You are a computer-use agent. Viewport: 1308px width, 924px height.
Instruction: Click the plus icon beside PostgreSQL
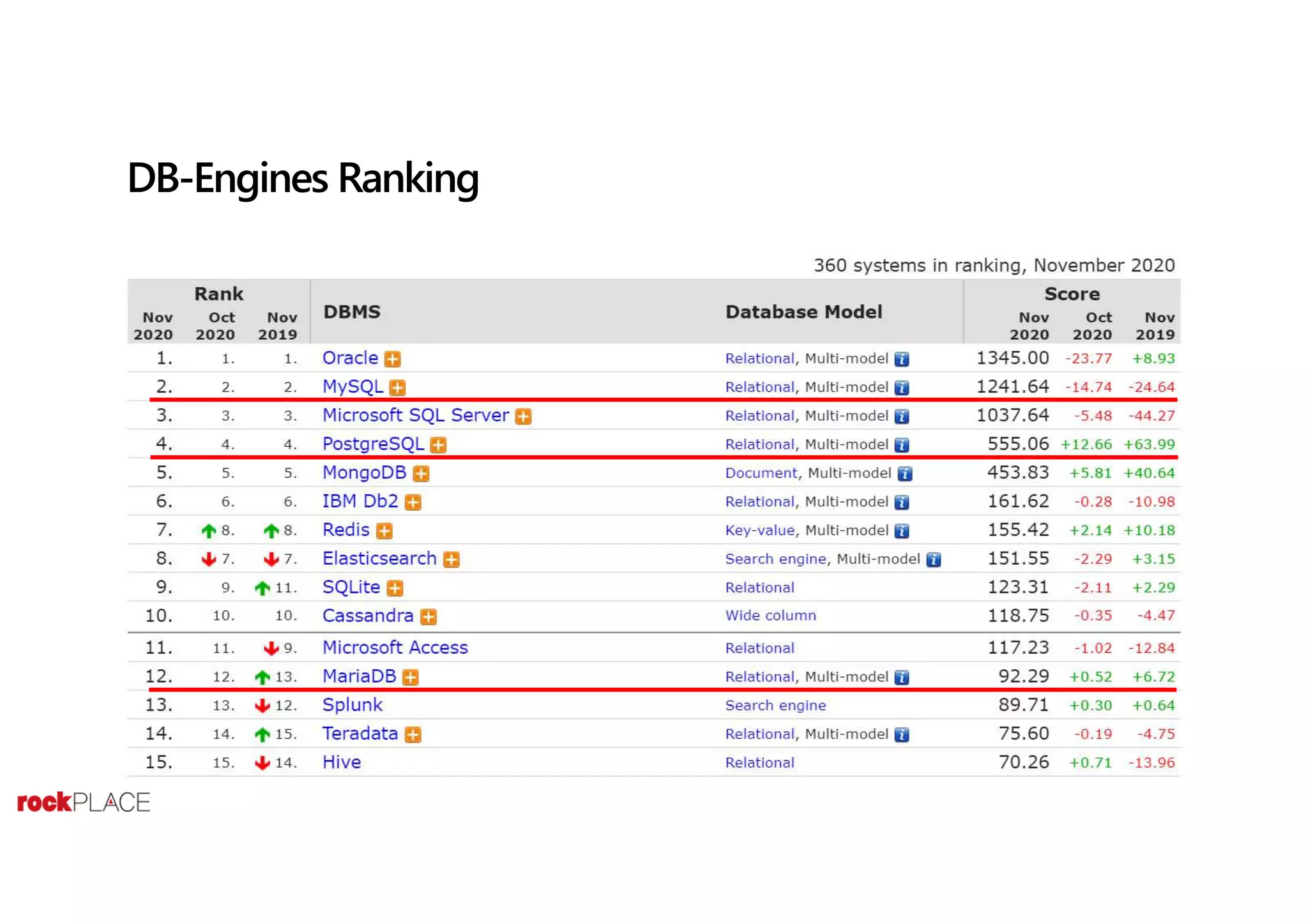point(438,445)
